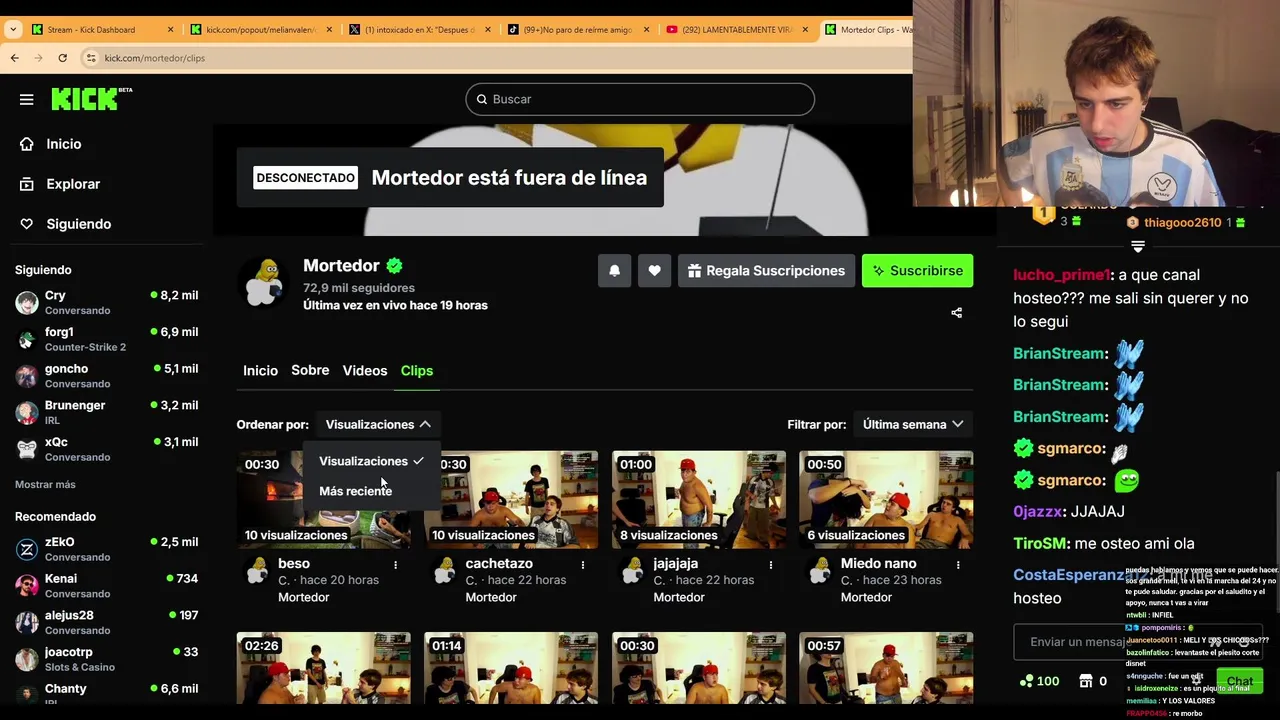The width and height of the screenshot is (1280, 720).
Task: Click the share icon below Suscribirse
Action: point(956,313)
